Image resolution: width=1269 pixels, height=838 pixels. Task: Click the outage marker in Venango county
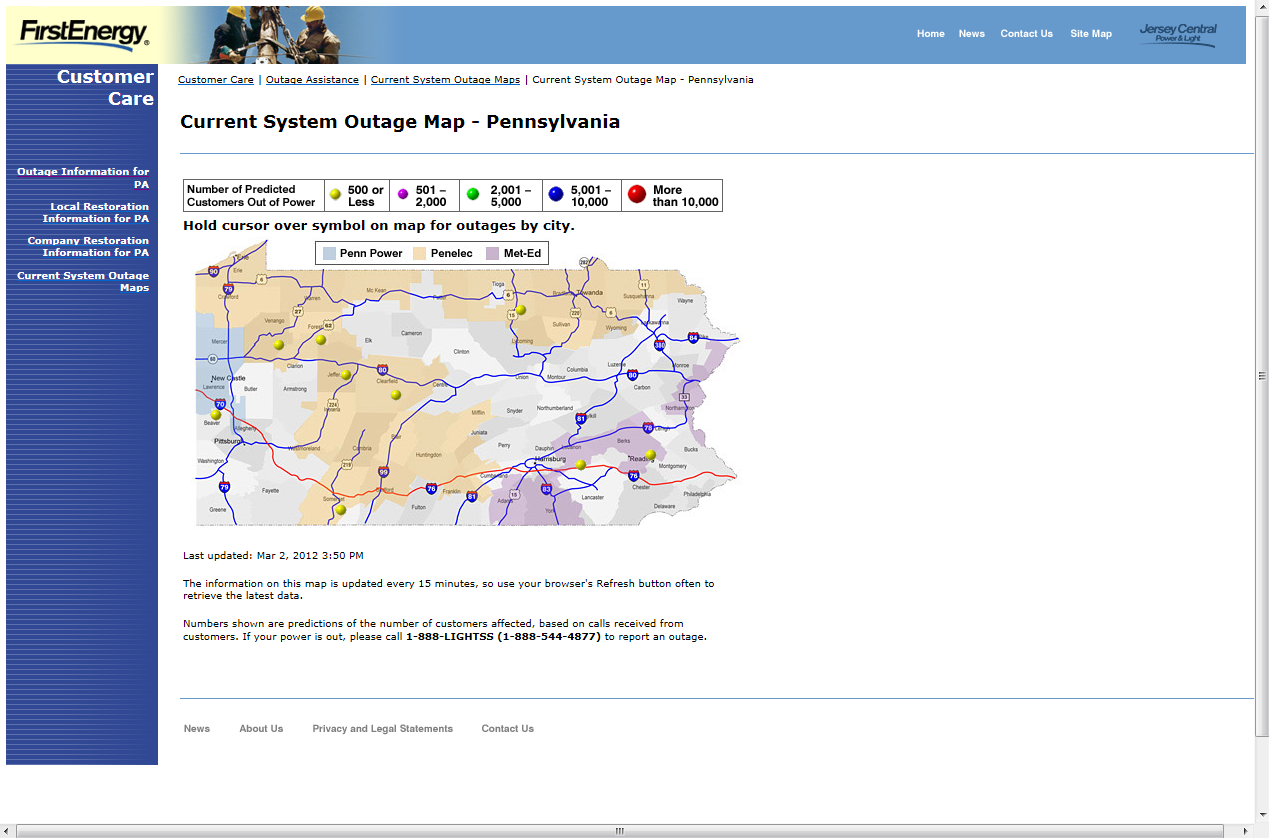[x=279, y=345]
